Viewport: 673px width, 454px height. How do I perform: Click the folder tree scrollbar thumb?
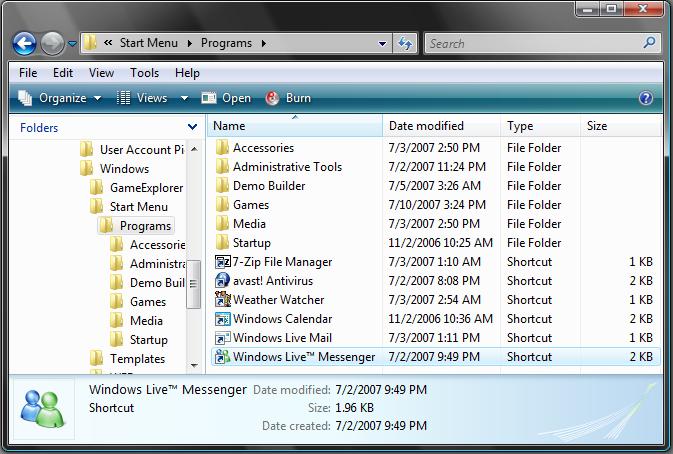click(194, 284)
